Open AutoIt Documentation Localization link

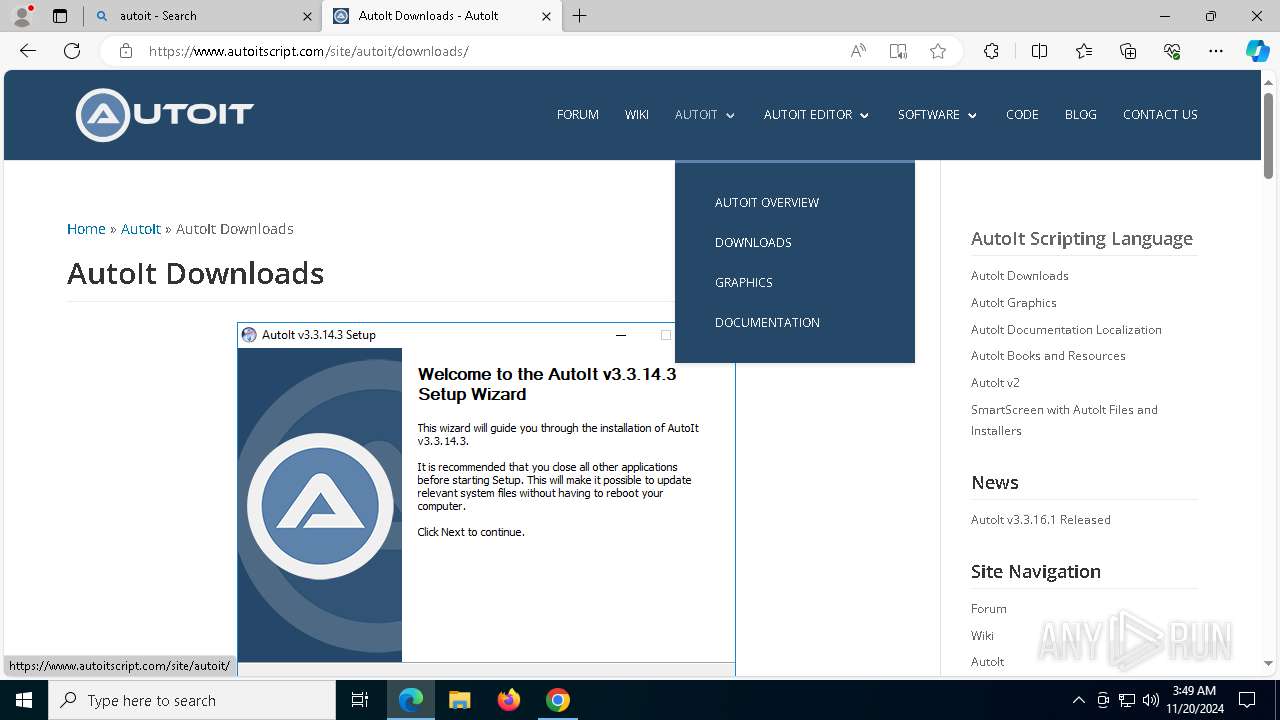1066,329
